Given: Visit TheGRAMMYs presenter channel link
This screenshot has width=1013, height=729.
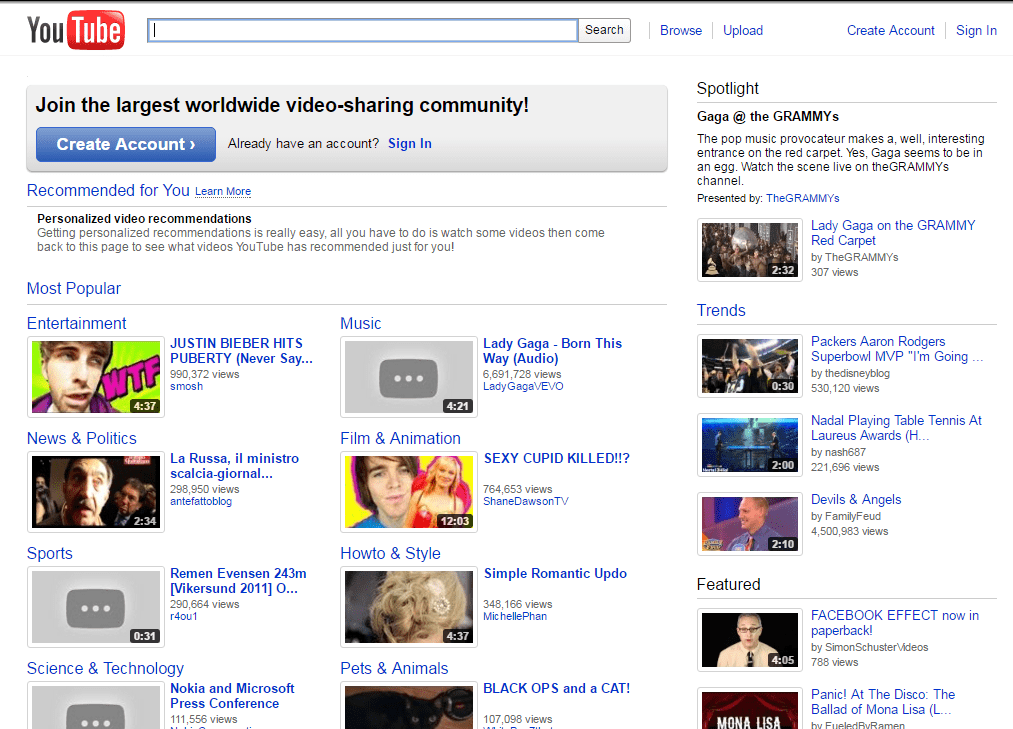Looking at the screenshot, I should 802,198.
